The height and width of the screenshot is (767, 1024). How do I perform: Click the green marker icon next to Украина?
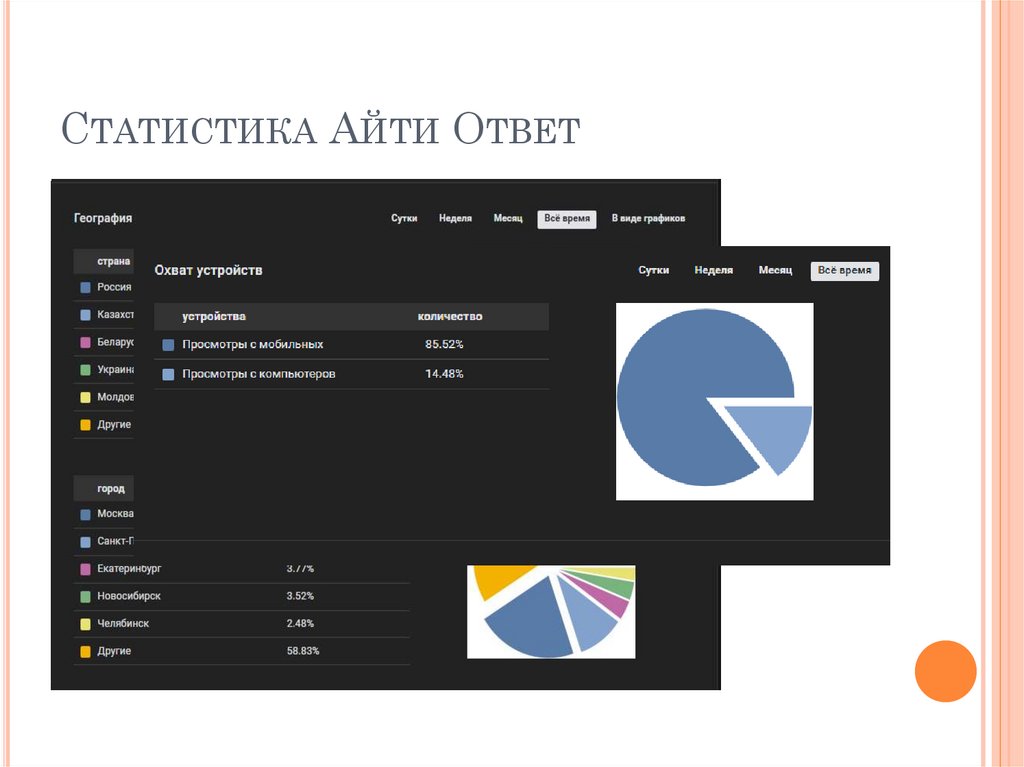coord(83,369)
